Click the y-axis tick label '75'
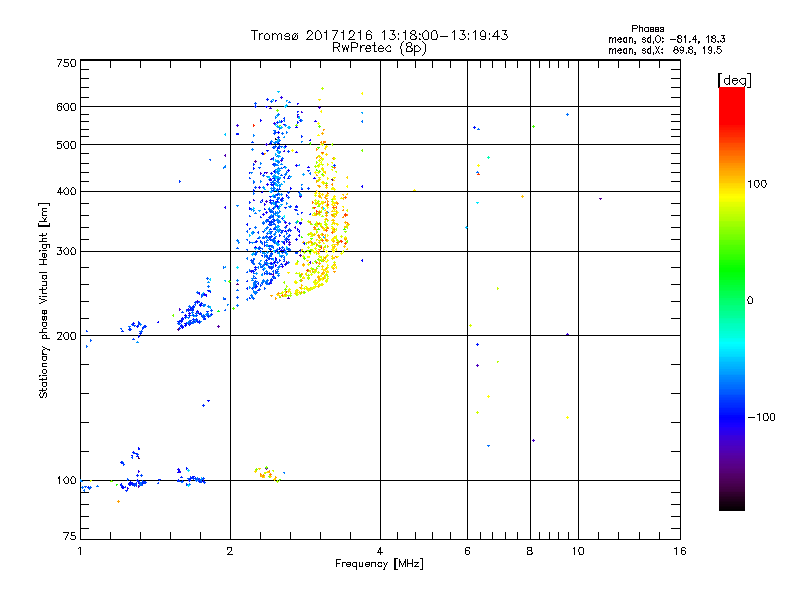Screen dimensions: 800x600 (70, 536)
